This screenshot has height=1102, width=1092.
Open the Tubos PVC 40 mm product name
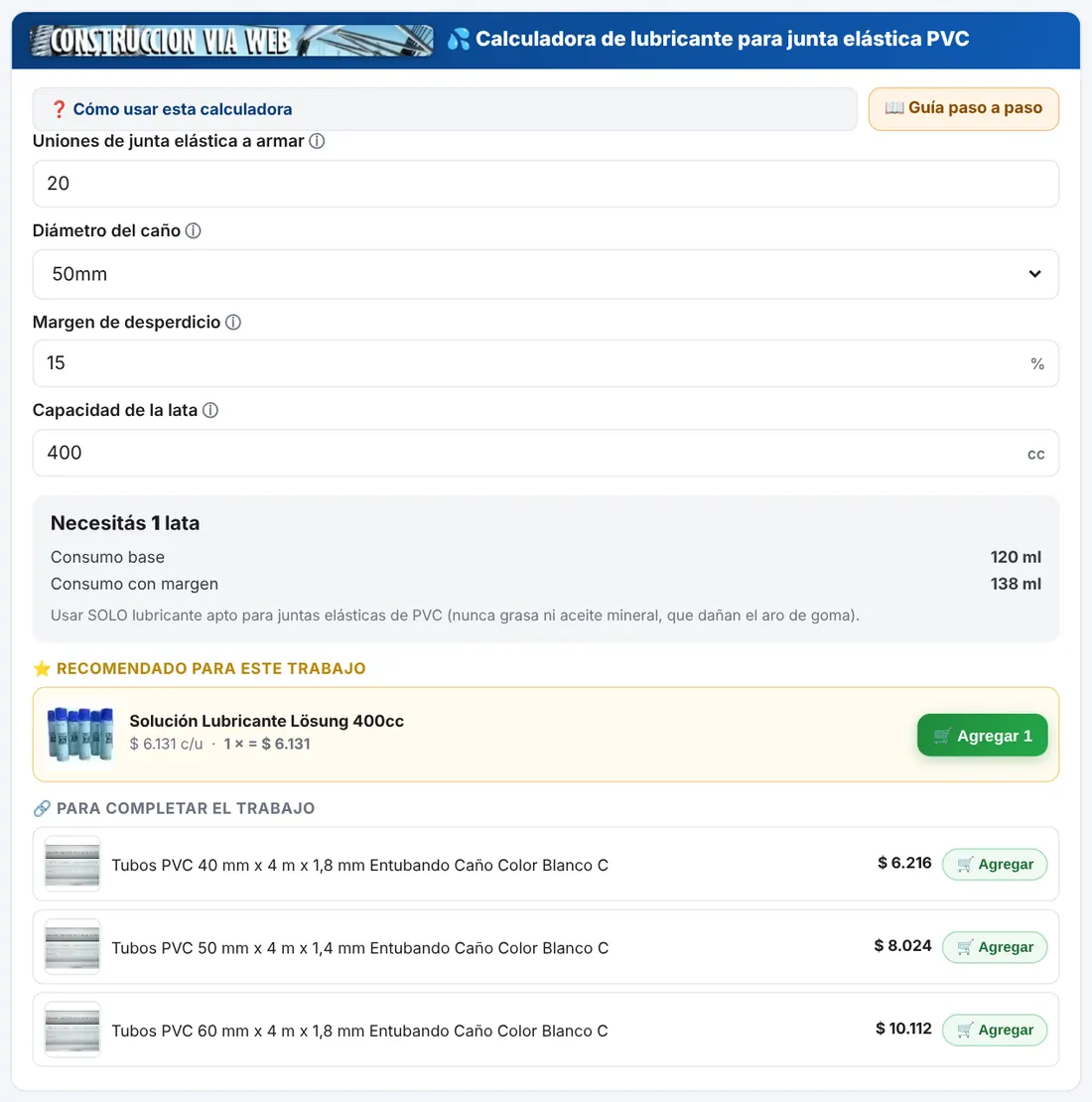(359, 865)
